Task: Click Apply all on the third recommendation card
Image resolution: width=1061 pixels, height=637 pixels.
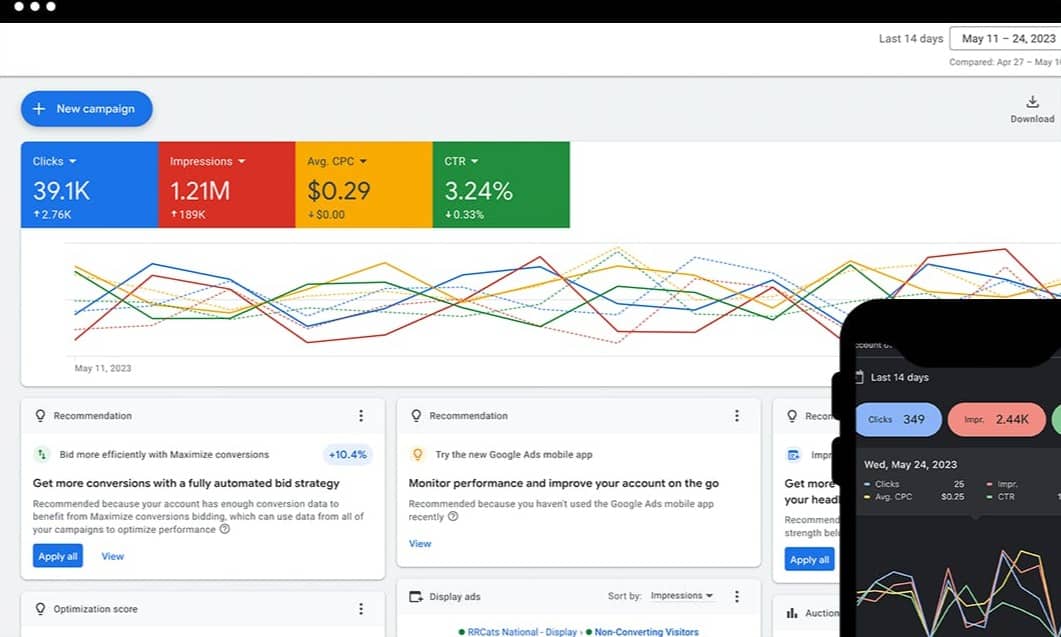Action: click(x=809, y=560)
